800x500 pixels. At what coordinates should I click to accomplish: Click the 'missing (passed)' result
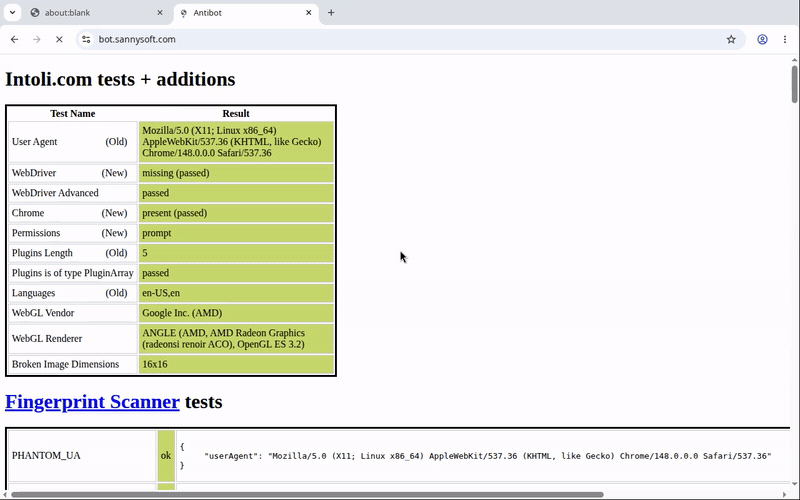click(x=236, y=173)
